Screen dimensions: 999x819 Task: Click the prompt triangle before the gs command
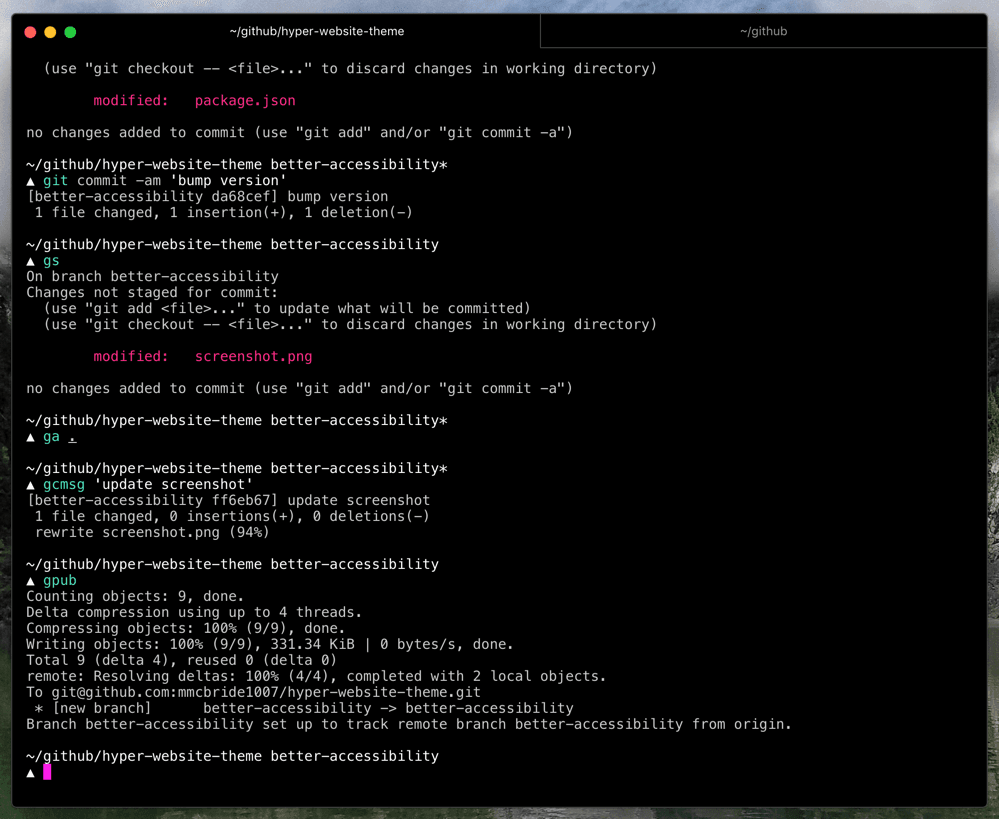[31, 261]
